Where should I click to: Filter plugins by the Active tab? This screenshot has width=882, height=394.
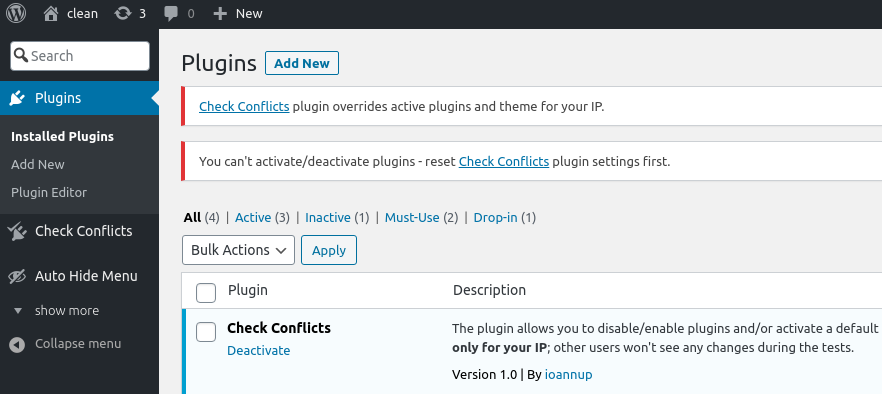coord(253,218)
